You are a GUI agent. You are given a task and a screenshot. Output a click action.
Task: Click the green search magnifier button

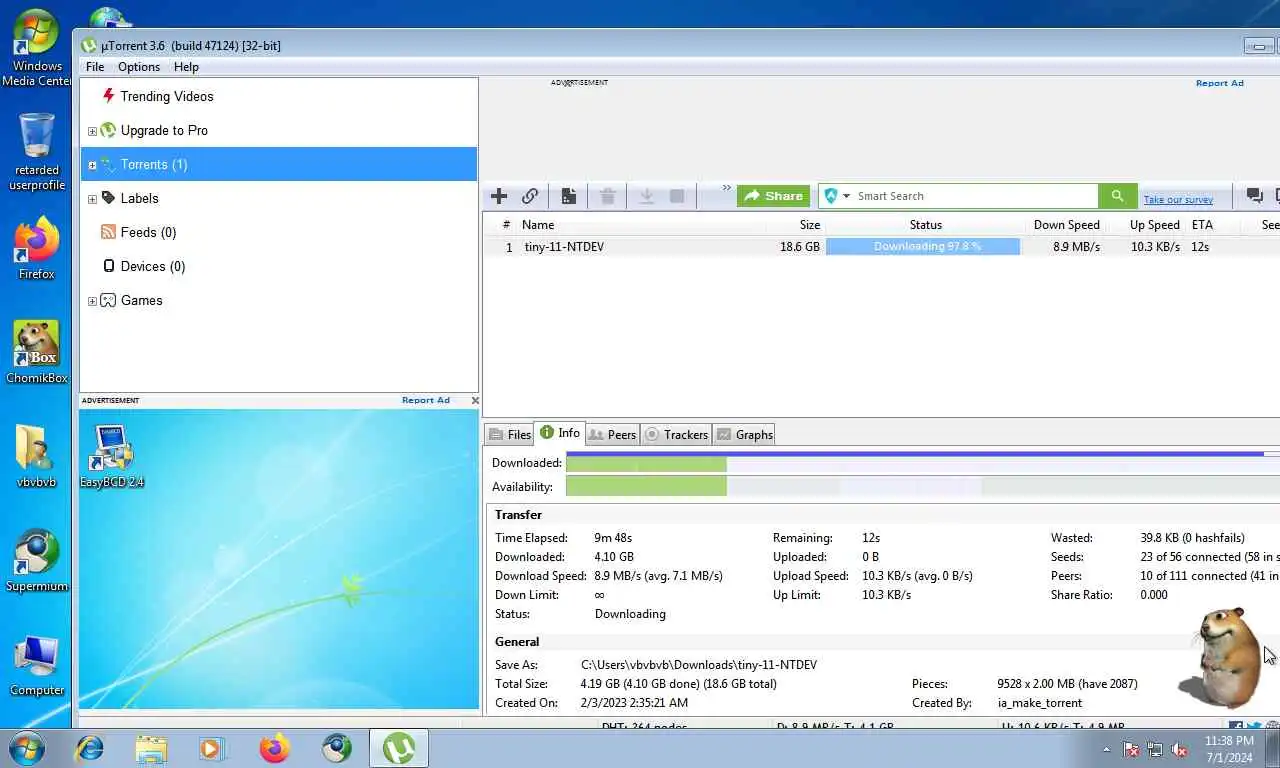pyautogui.click(x=1118, y=196)
